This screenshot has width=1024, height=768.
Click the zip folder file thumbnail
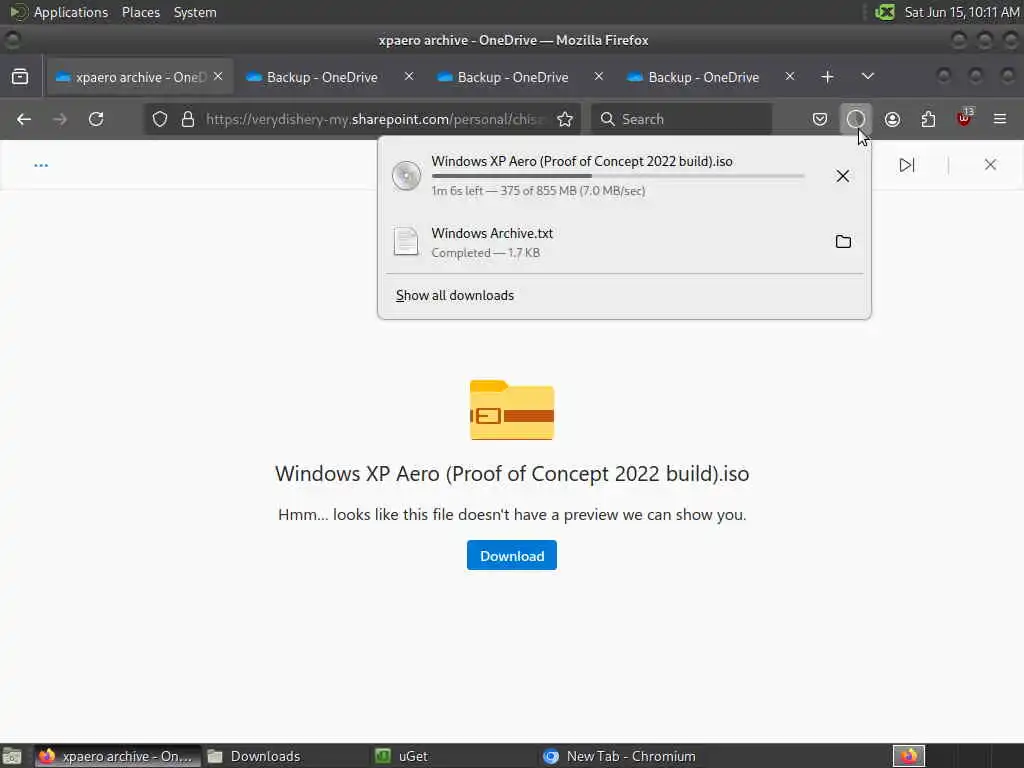(512, 410)
